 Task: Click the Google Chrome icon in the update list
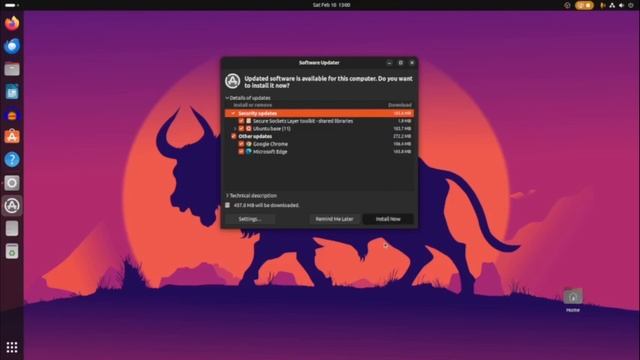click(249, 144)
